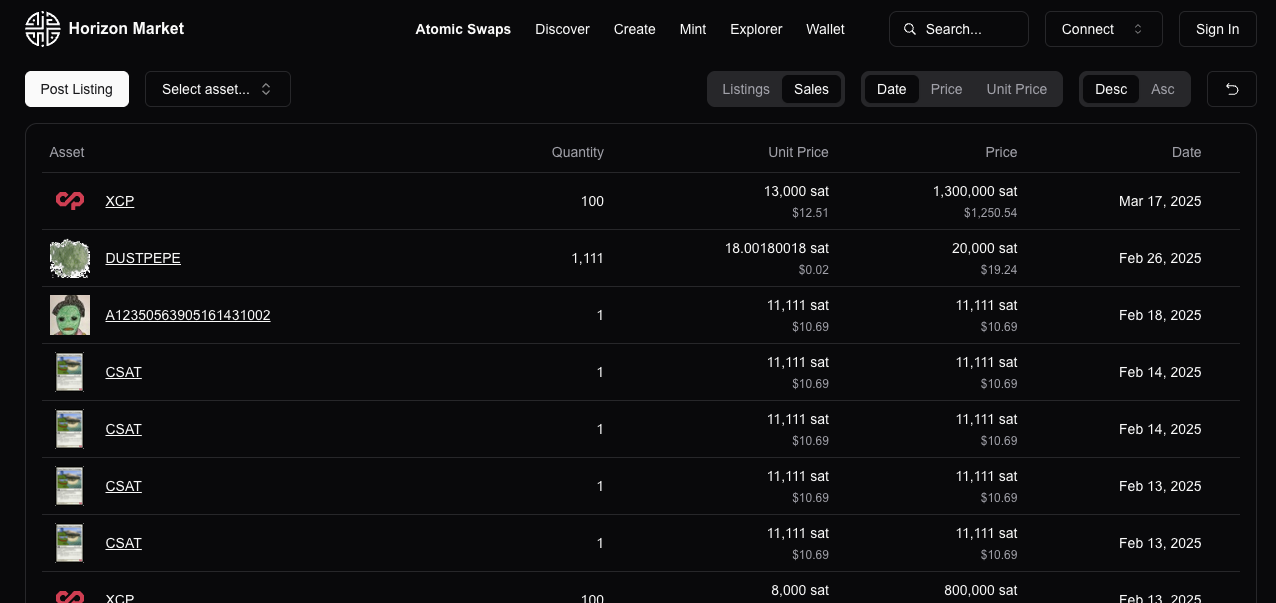Switch view to Sales
Screen dimensions: 1276x603
pyautogui.click(x=811, y=89)
